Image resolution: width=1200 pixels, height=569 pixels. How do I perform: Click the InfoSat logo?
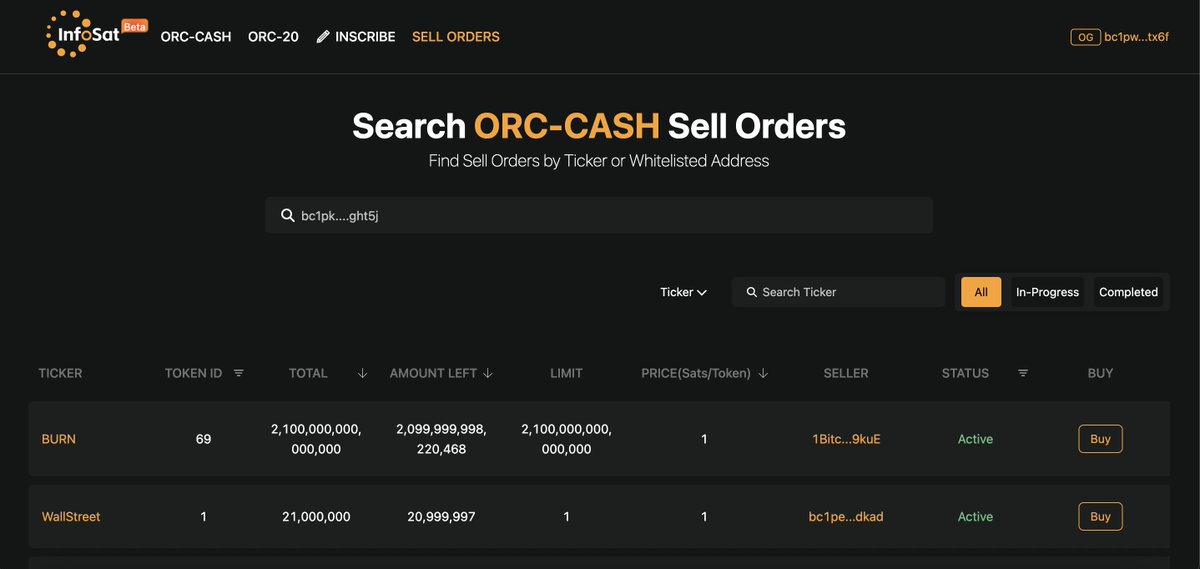[x=95, y=34]
